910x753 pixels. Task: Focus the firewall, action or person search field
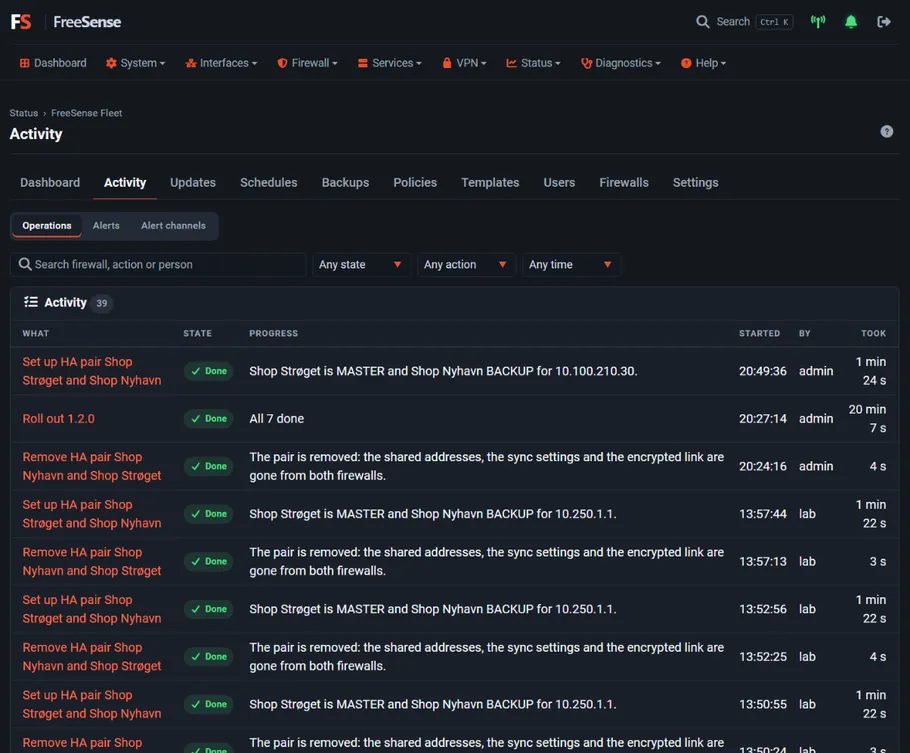pyautogui.click(x=158, y=265)
